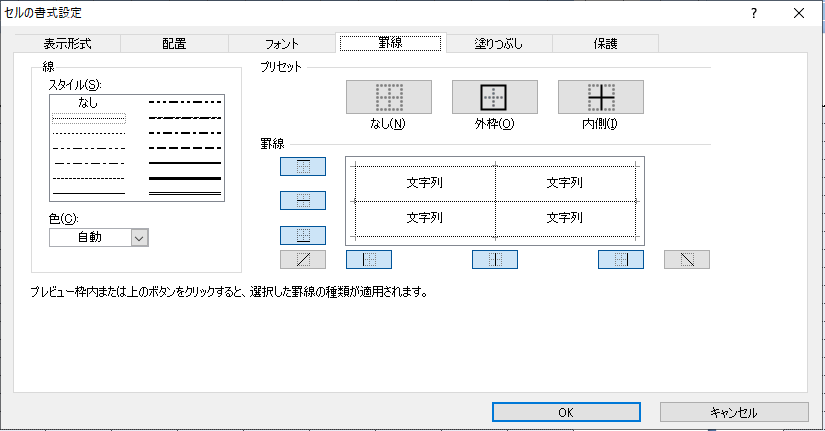Toggle the inside vertical border button
This screenshot has height=431, width=825.
(494, 260)
